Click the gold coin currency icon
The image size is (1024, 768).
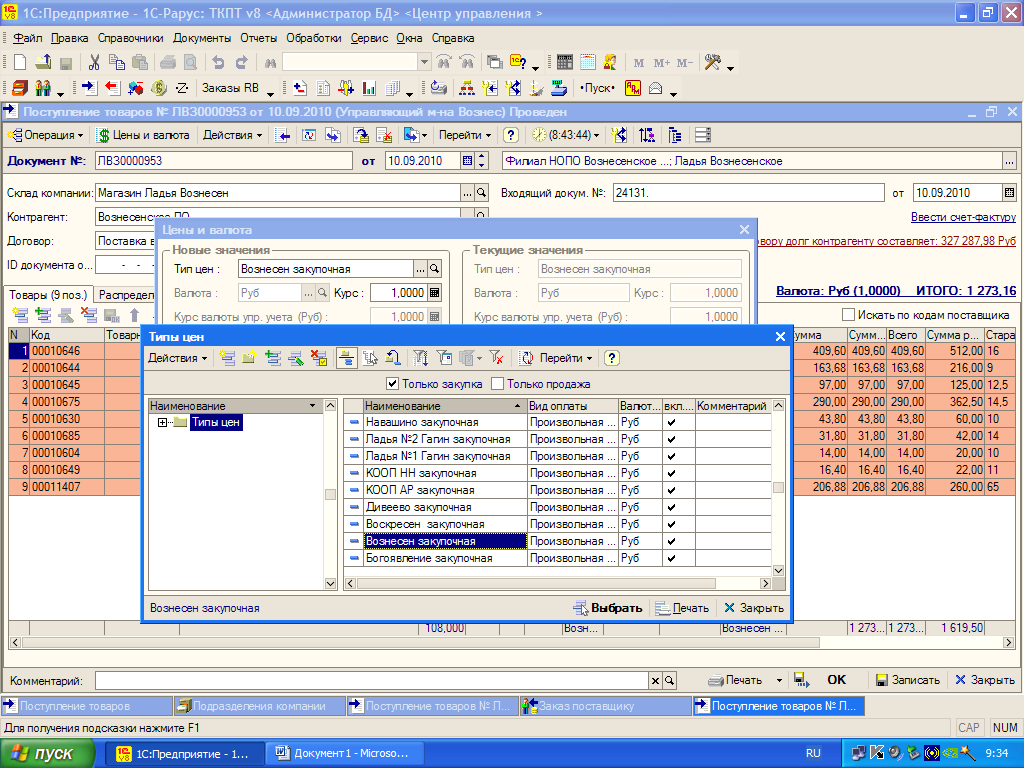[x=158, y=88]
